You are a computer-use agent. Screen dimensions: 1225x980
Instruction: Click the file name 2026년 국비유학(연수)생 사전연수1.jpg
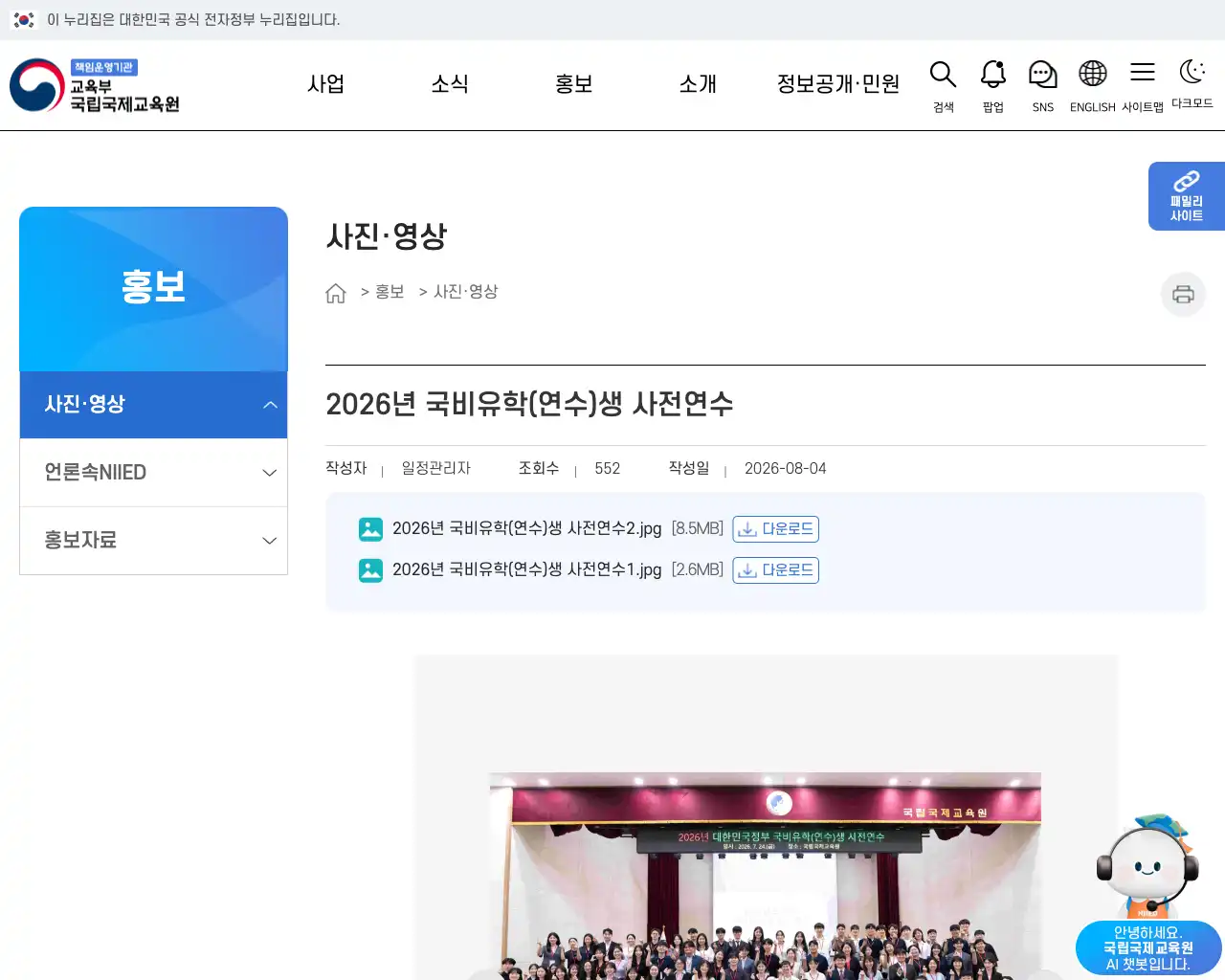526,570
